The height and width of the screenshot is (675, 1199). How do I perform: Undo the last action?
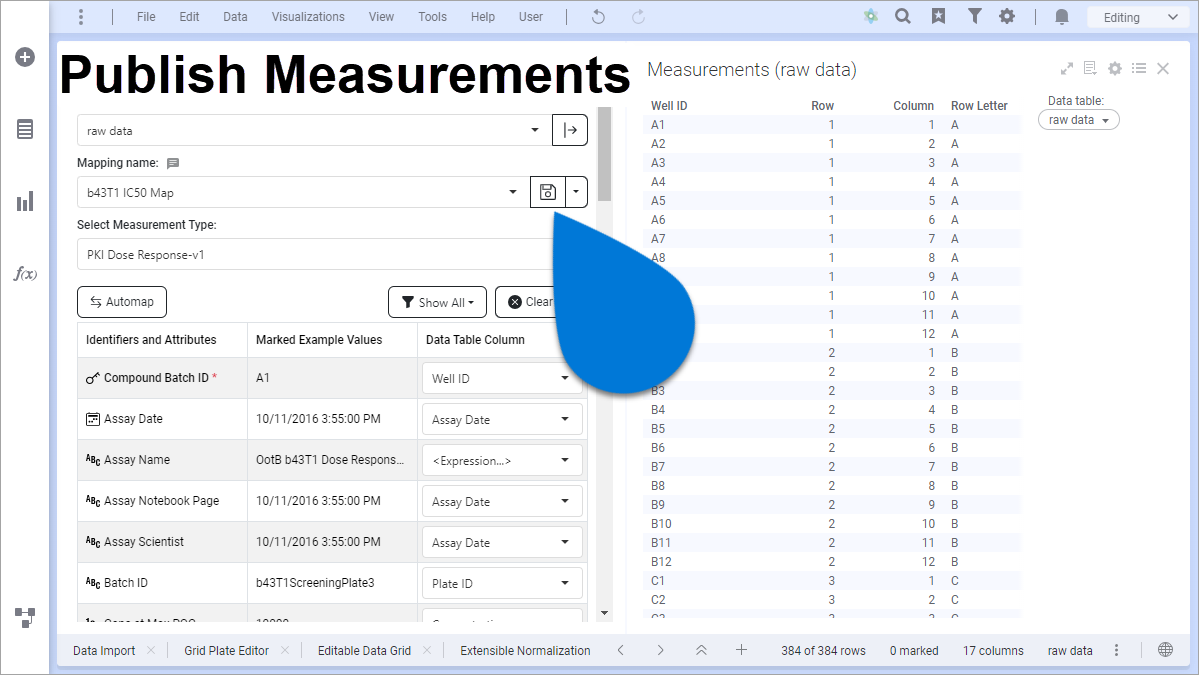(598, 17)
